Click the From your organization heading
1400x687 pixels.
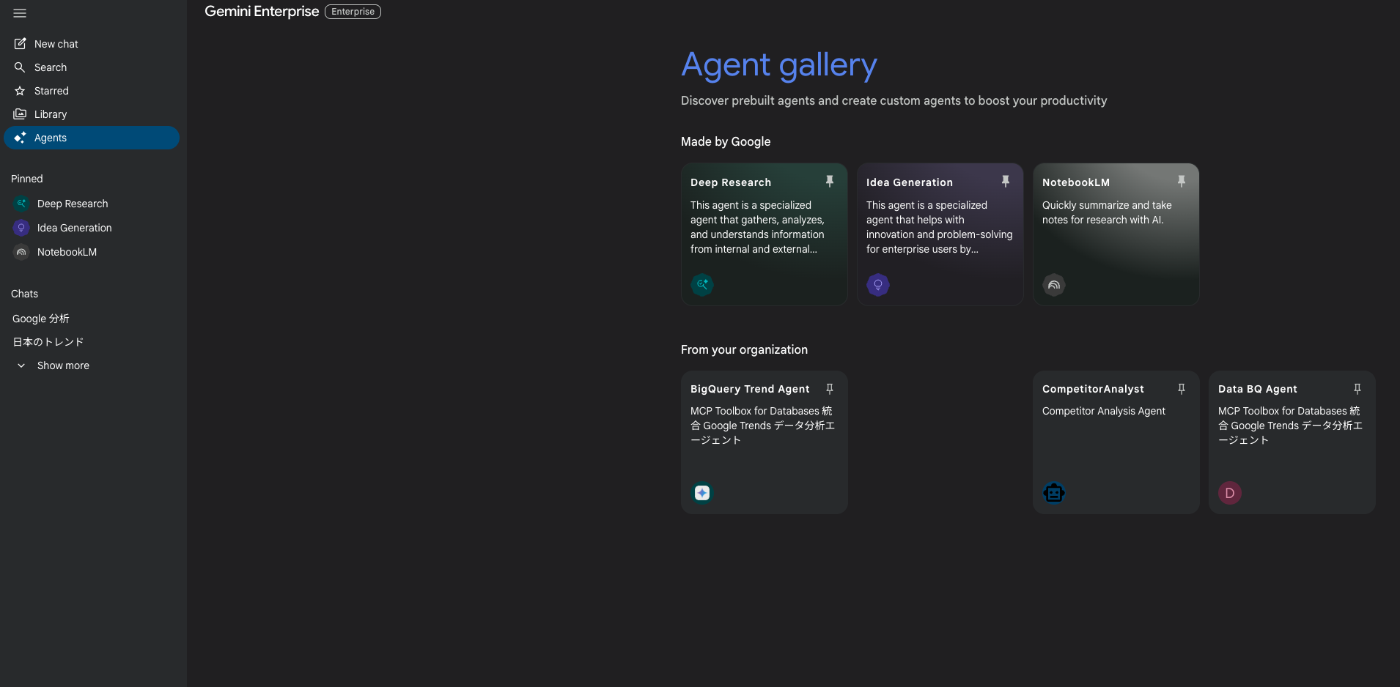[x=744, y=350]
